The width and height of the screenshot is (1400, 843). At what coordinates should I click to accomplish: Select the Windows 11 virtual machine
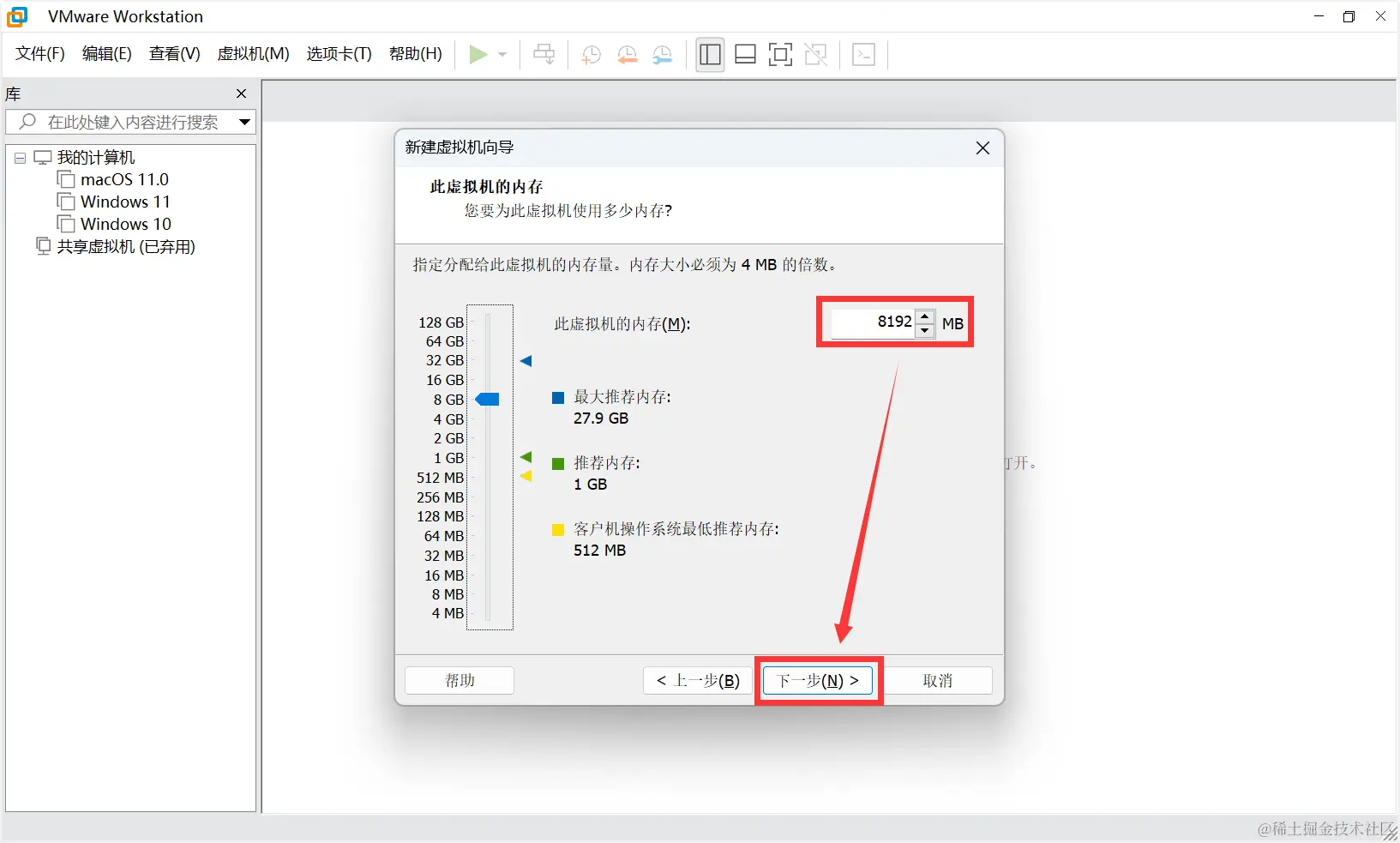point(125,202)
